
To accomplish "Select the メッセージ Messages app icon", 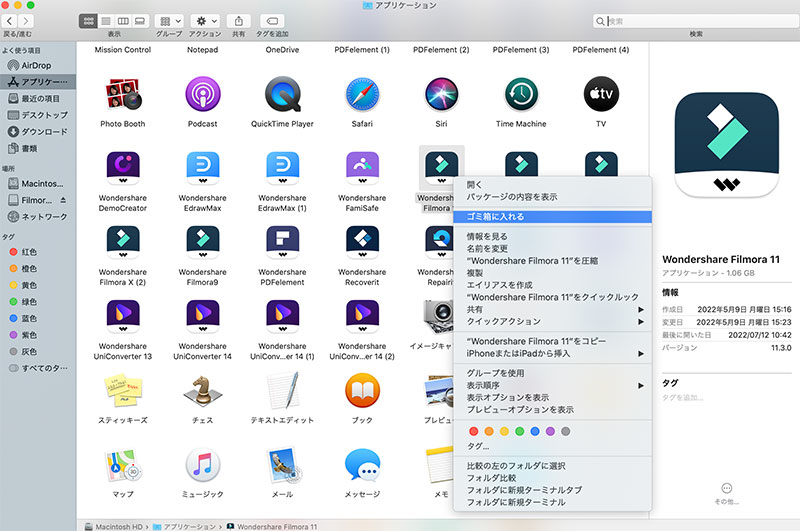I will (x=362, y=465).
